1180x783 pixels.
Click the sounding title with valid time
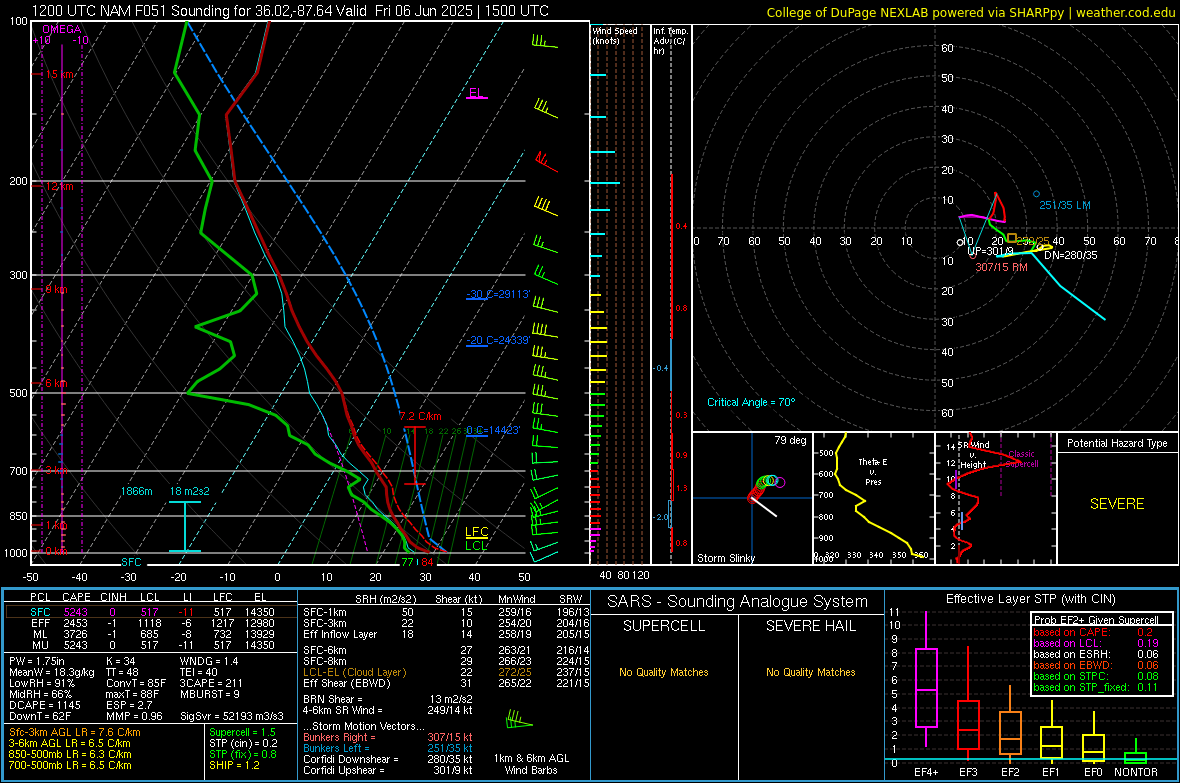pyautogui.click(x=290, y=11)
